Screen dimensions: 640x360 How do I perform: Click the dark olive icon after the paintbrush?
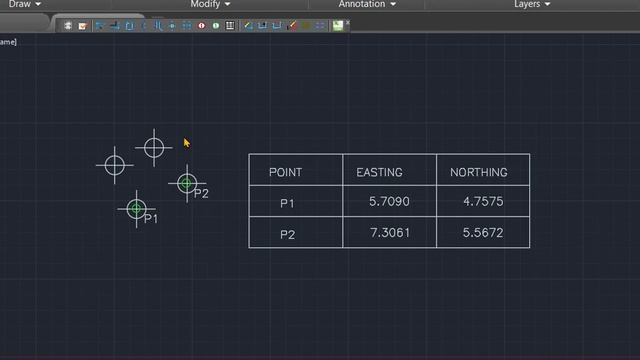(x=306, y=26)
